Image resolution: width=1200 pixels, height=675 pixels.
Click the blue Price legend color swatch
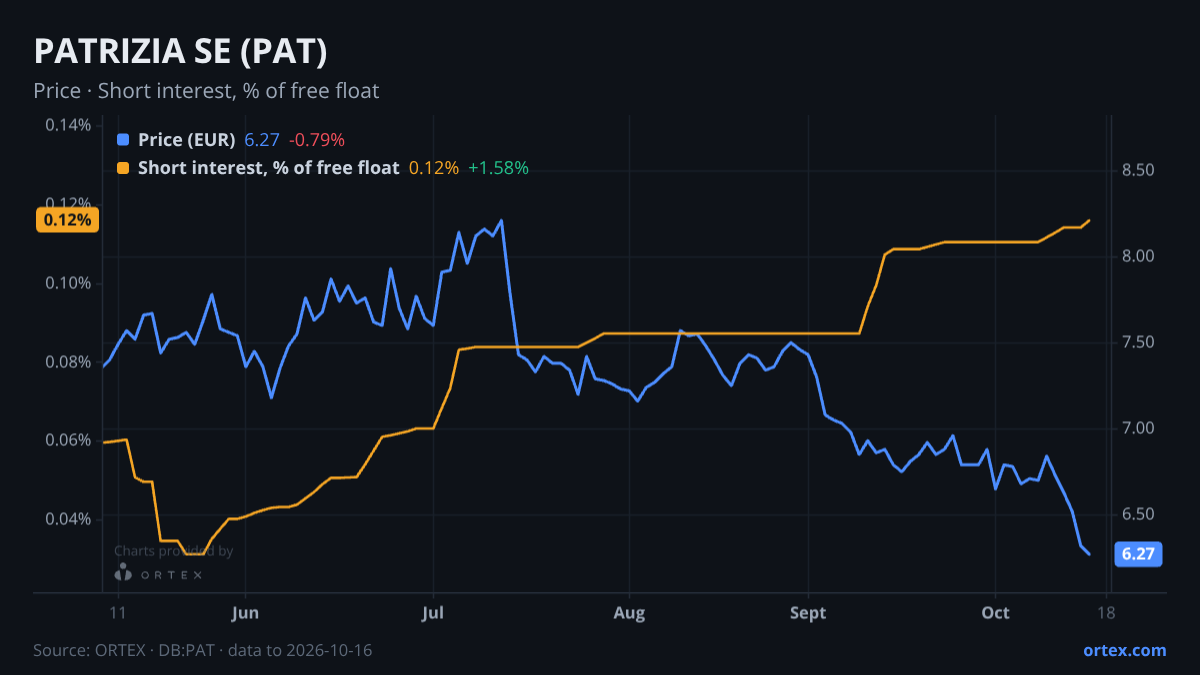(123, 140)
